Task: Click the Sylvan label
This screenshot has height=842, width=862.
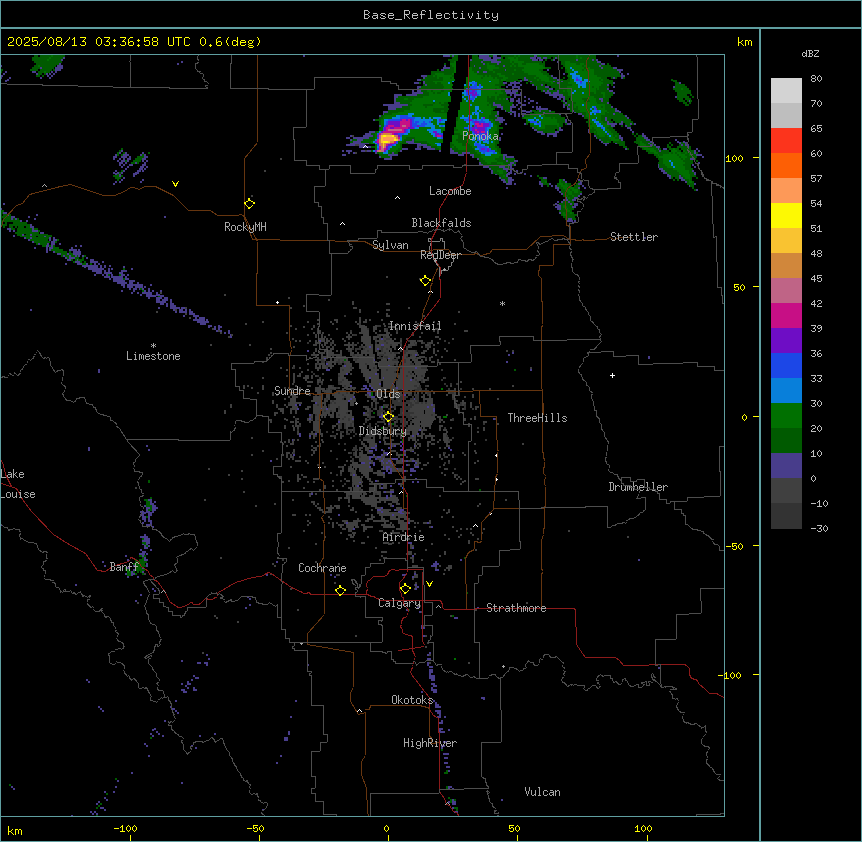Action: (x=390, y=245)
